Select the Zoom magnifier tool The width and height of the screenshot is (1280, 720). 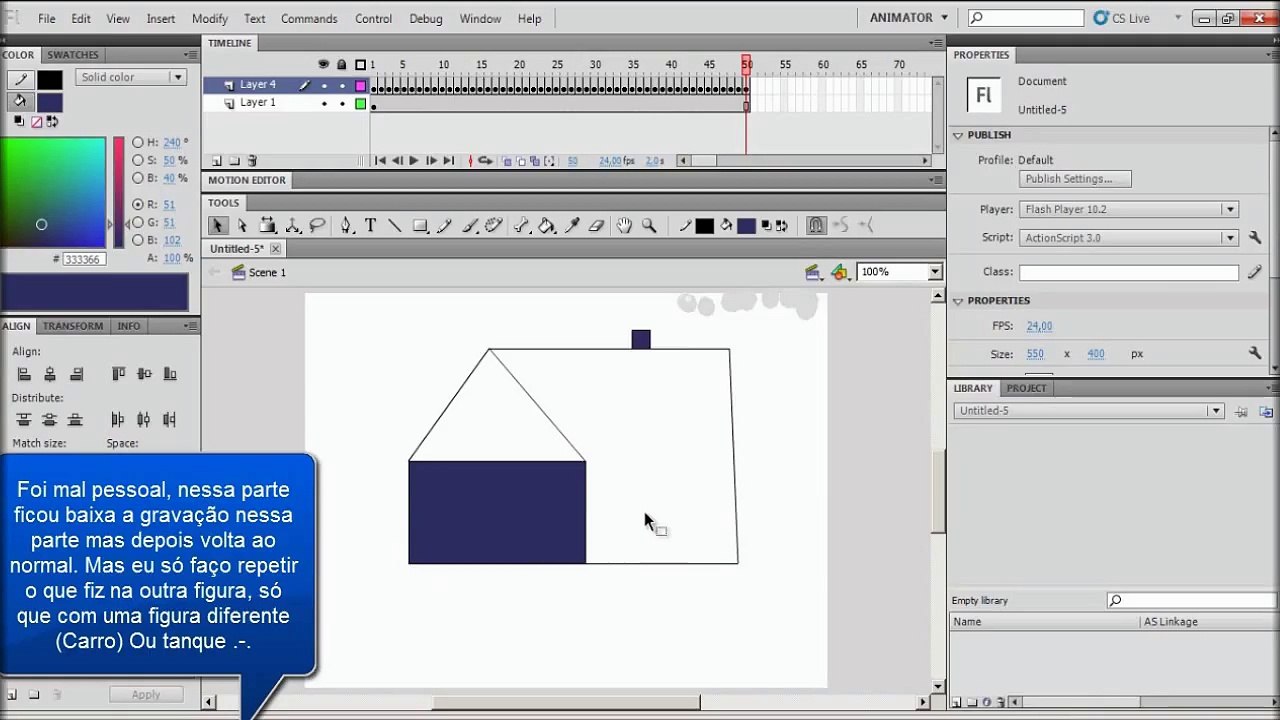[x=649, y=226]
